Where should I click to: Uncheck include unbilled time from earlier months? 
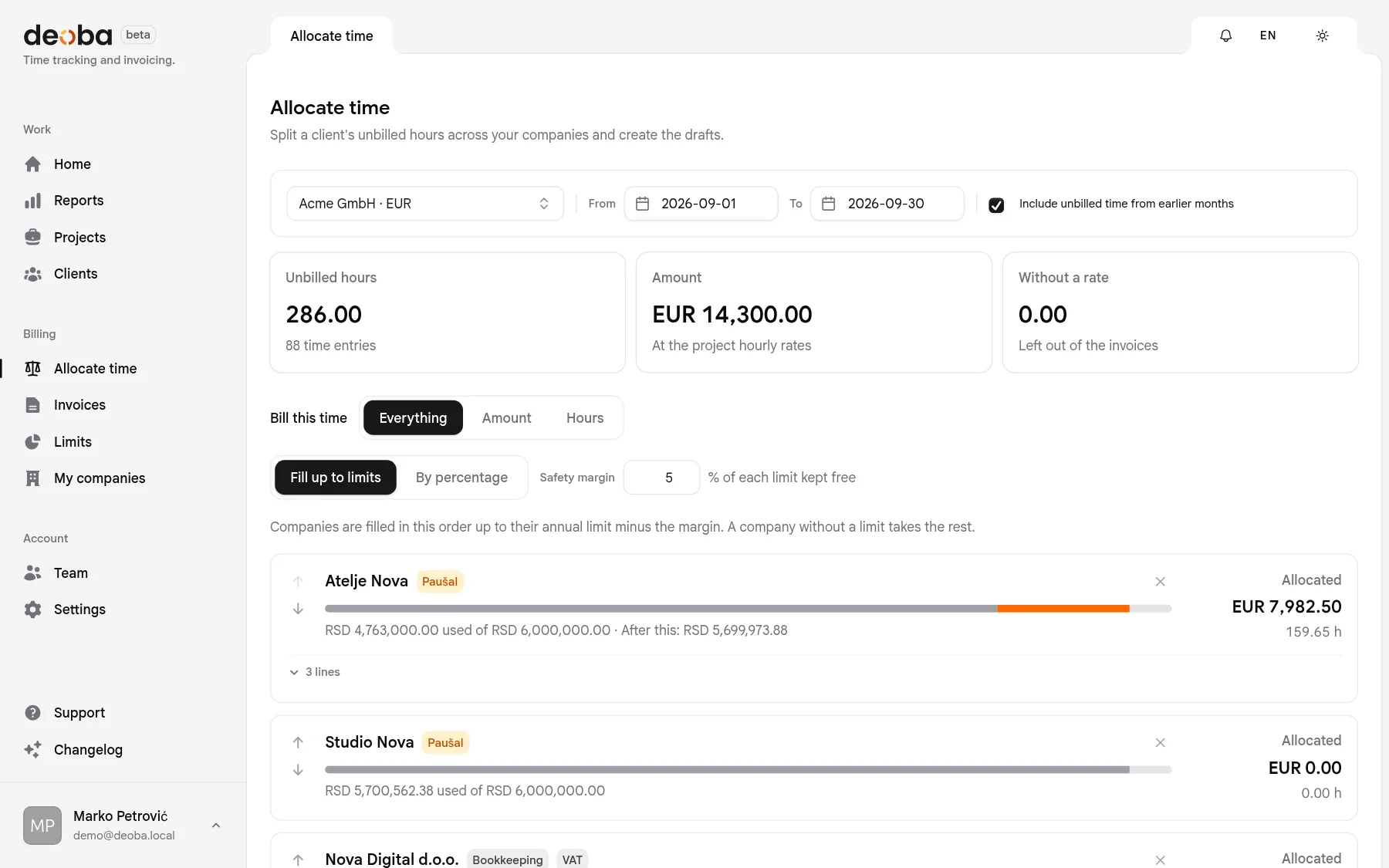[996, 204]
